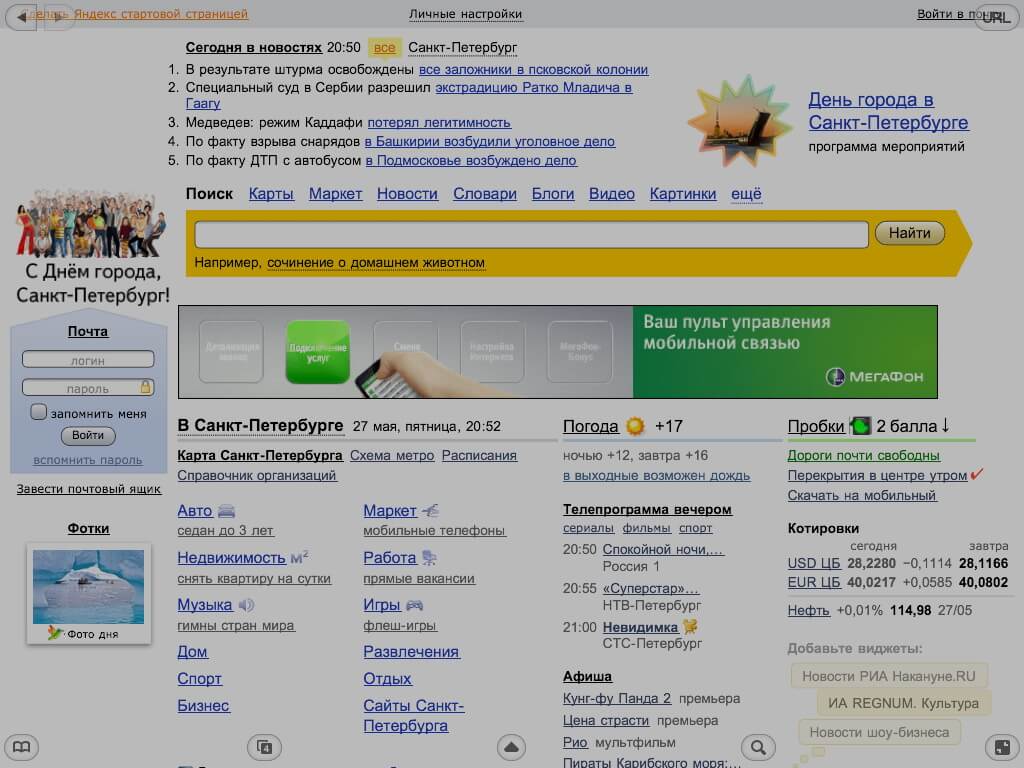Click the m² icon beside Недвижимость
This screenshot has height=768, width=1024.
pyautogui.click(x=299, y=557)
